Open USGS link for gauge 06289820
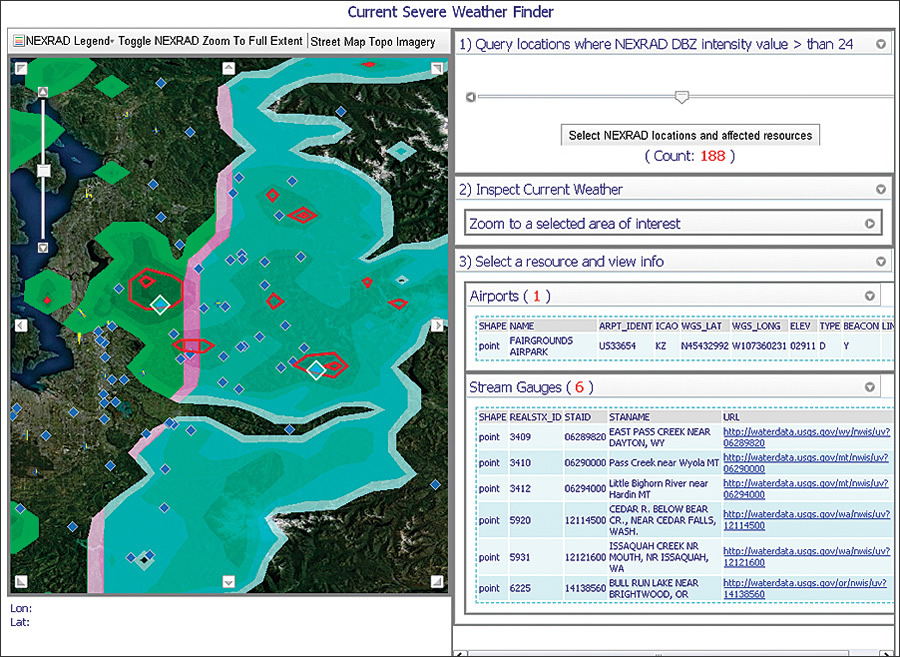The height and width of the screenshot is (657, 900). (806, 437)
